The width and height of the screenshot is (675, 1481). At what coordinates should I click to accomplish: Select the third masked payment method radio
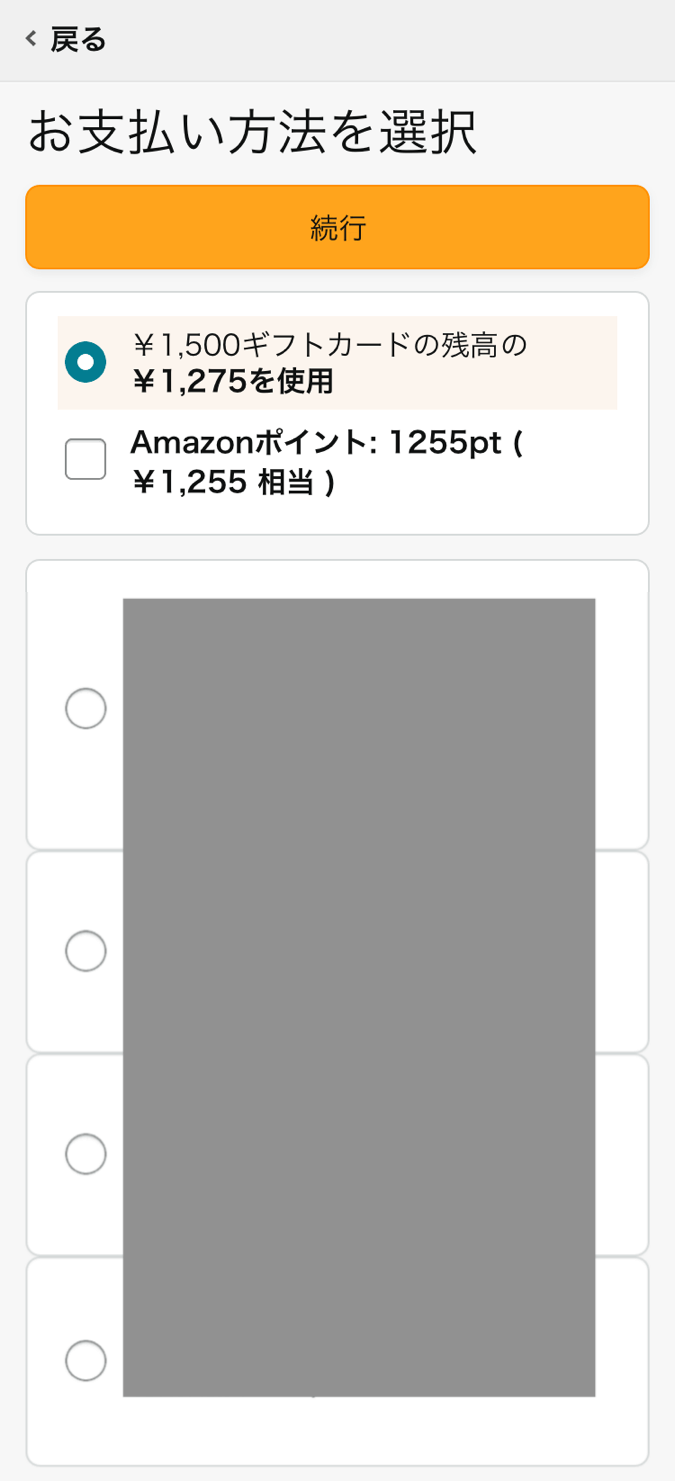(x=85, y=1153)
